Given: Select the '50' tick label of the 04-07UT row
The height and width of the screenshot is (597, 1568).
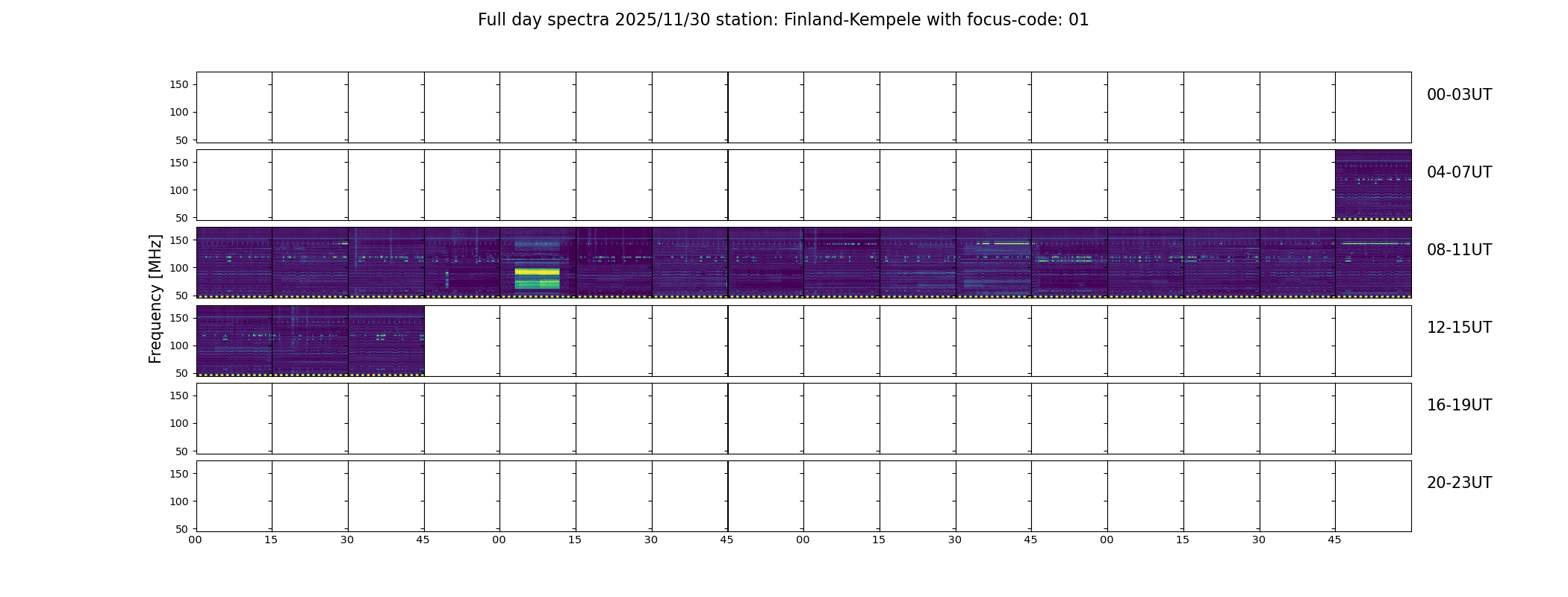Looking at the screenshot, I should (x=182, y=218).
